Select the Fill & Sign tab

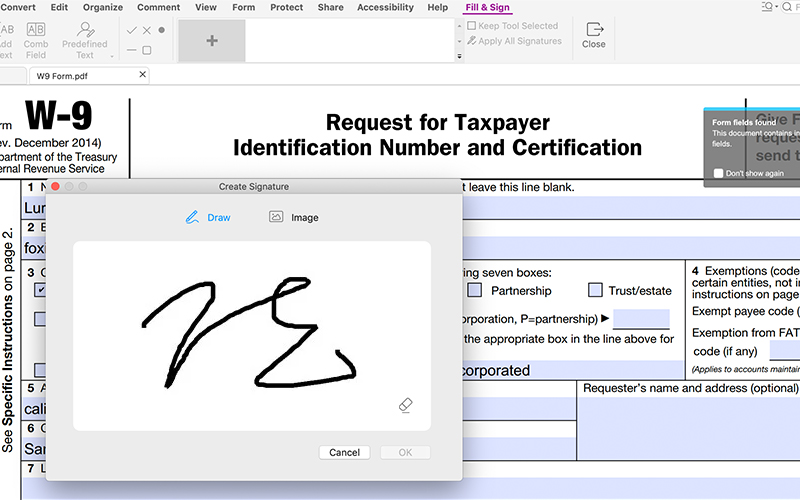487,7
